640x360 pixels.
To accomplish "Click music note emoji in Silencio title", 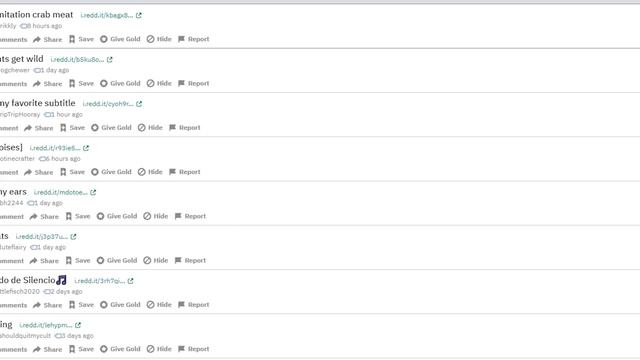I will 61,280.
